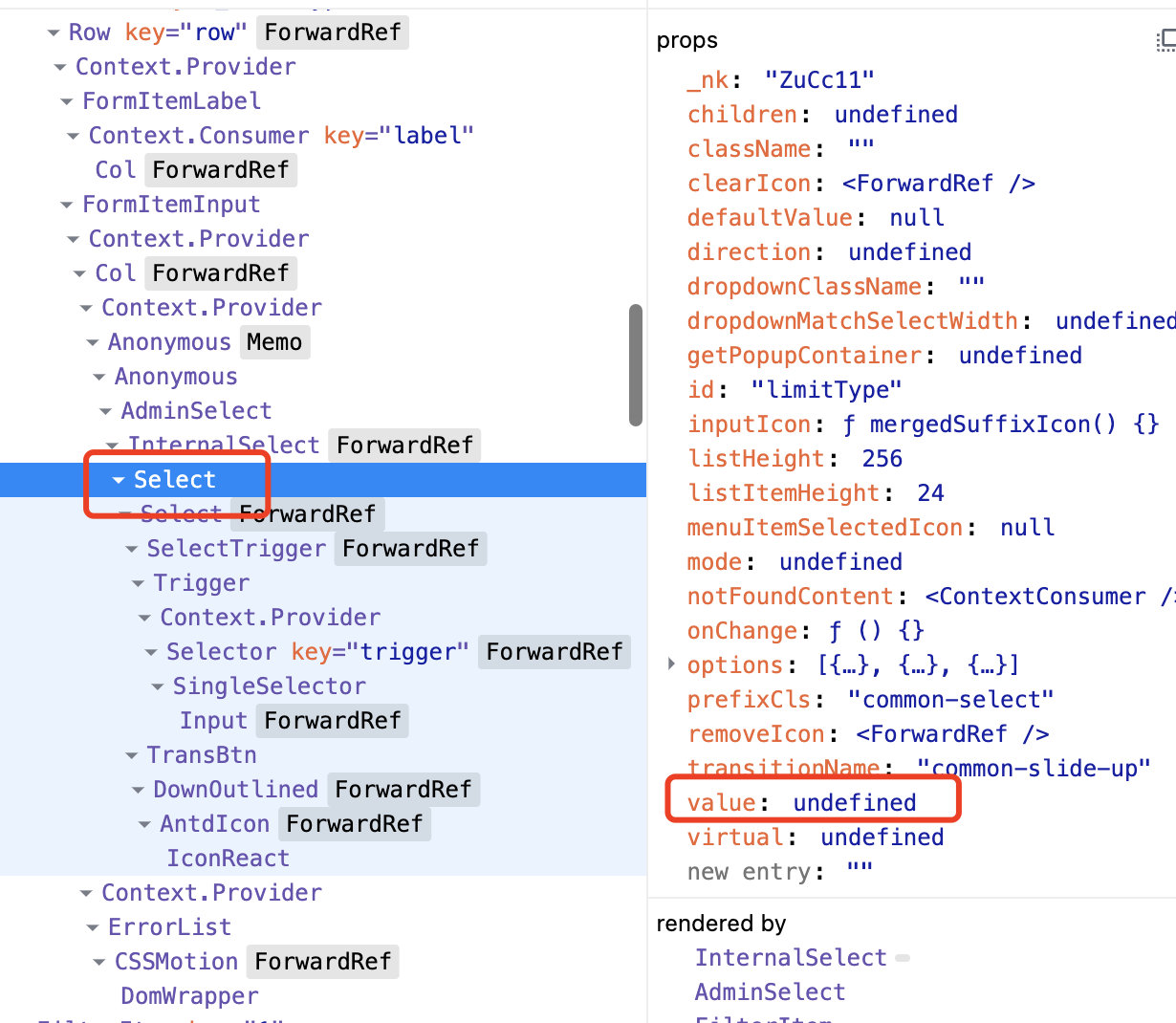Collapse the SelectTrigger ForwardRef node
Screen dimensions: 1176x1023
pos(132,548)
